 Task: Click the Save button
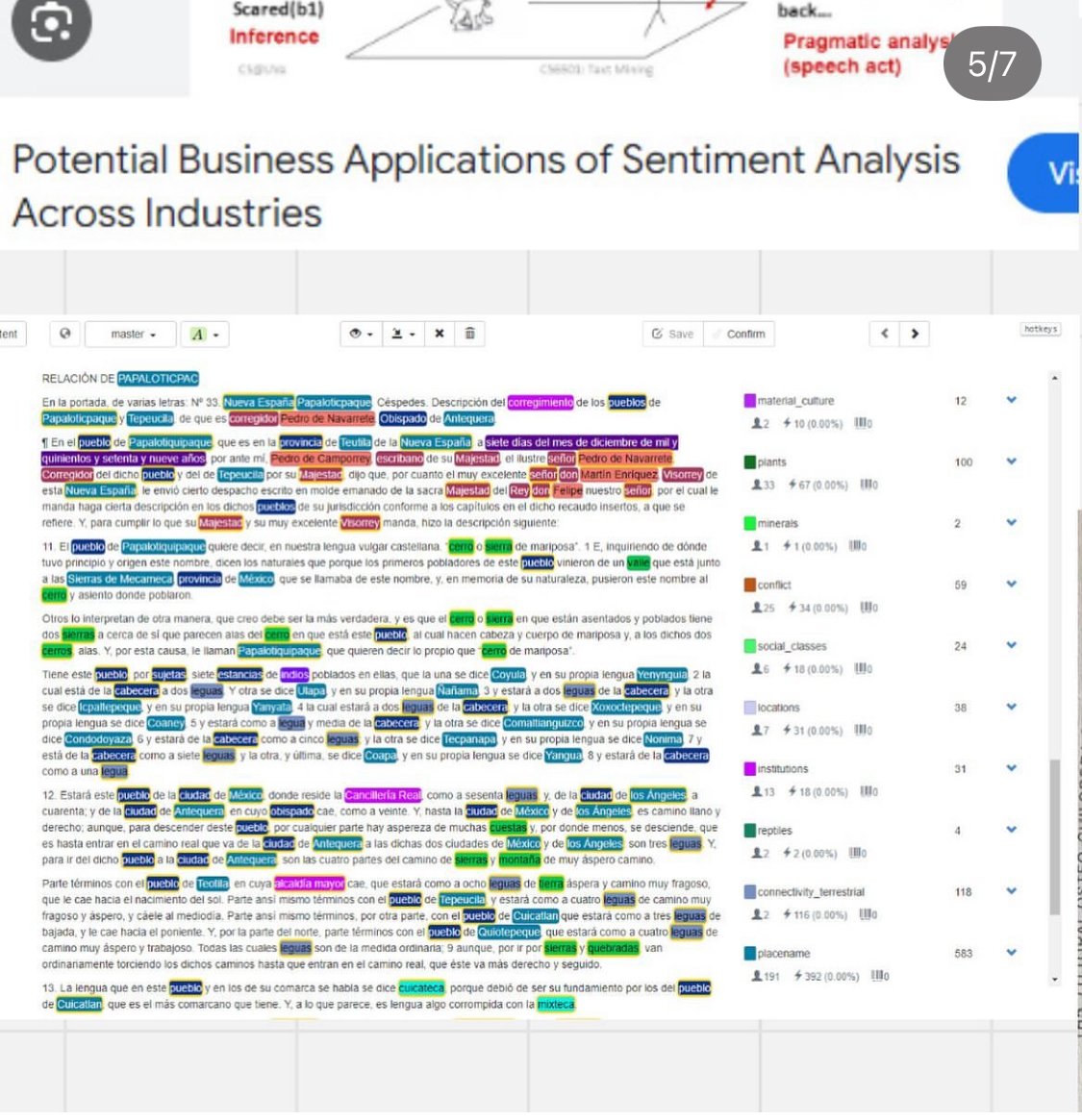click(x=672, y=334)
